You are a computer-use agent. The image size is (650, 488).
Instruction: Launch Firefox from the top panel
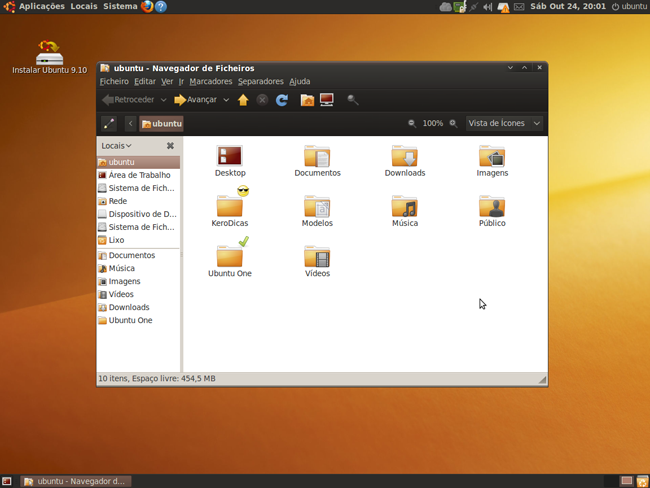click(147, 6)
